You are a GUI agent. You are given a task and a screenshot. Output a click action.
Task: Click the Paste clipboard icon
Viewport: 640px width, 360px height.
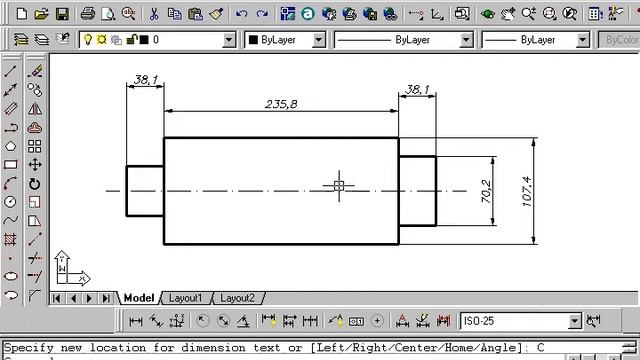[x=195, y=14]
